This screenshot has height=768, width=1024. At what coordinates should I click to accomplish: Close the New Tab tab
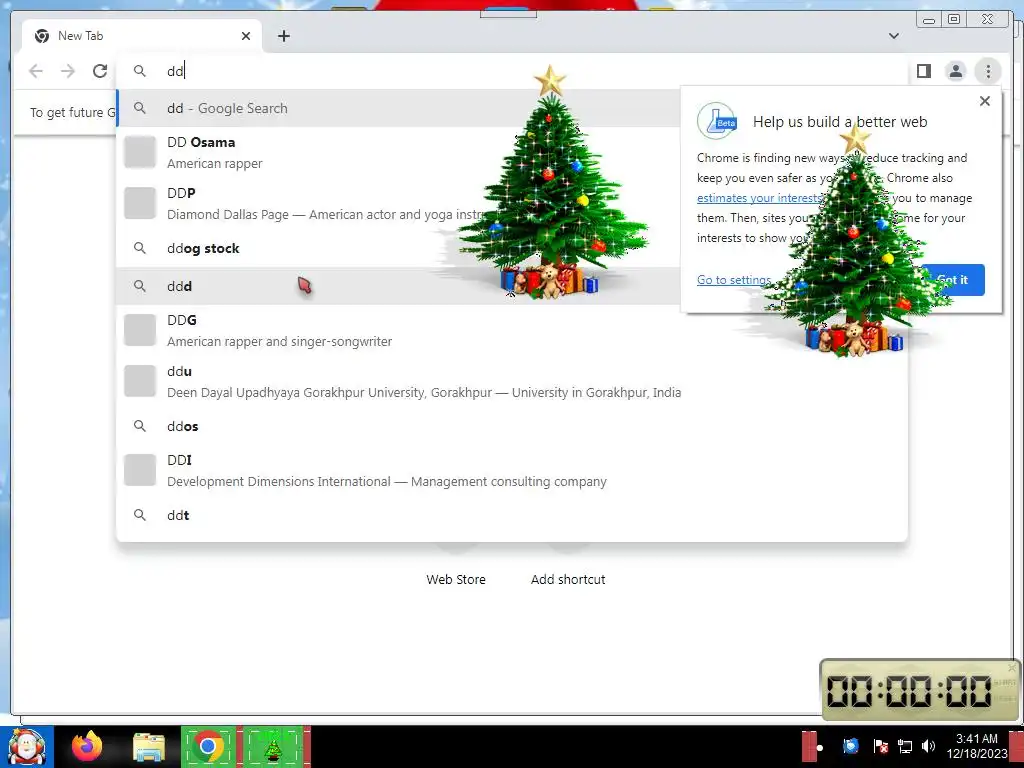(x=246, y=36)
